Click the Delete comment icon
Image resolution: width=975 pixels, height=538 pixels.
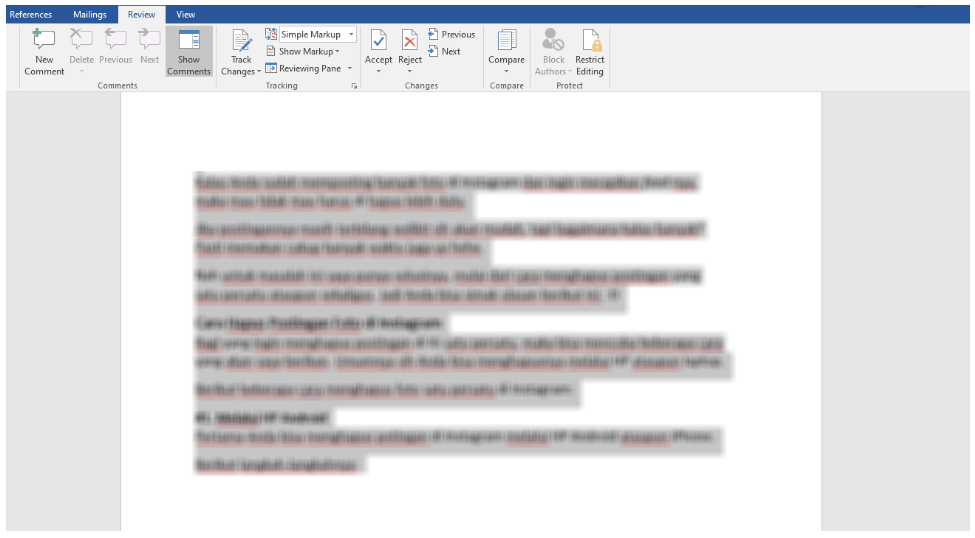click(x=81, y=40)
